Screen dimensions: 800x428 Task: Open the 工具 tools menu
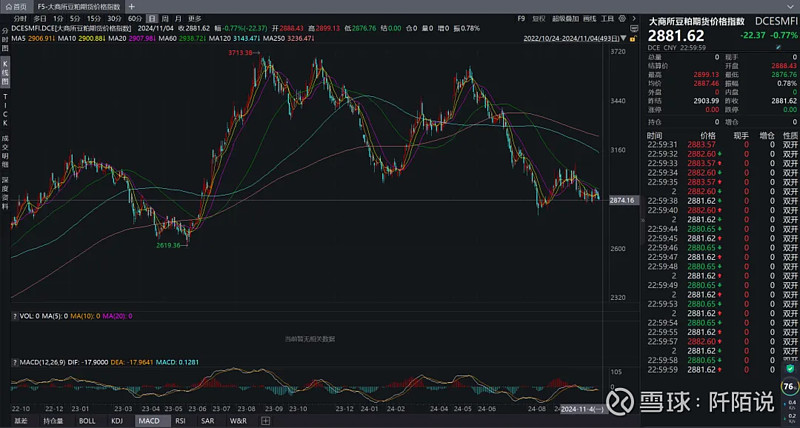[607, 18]
